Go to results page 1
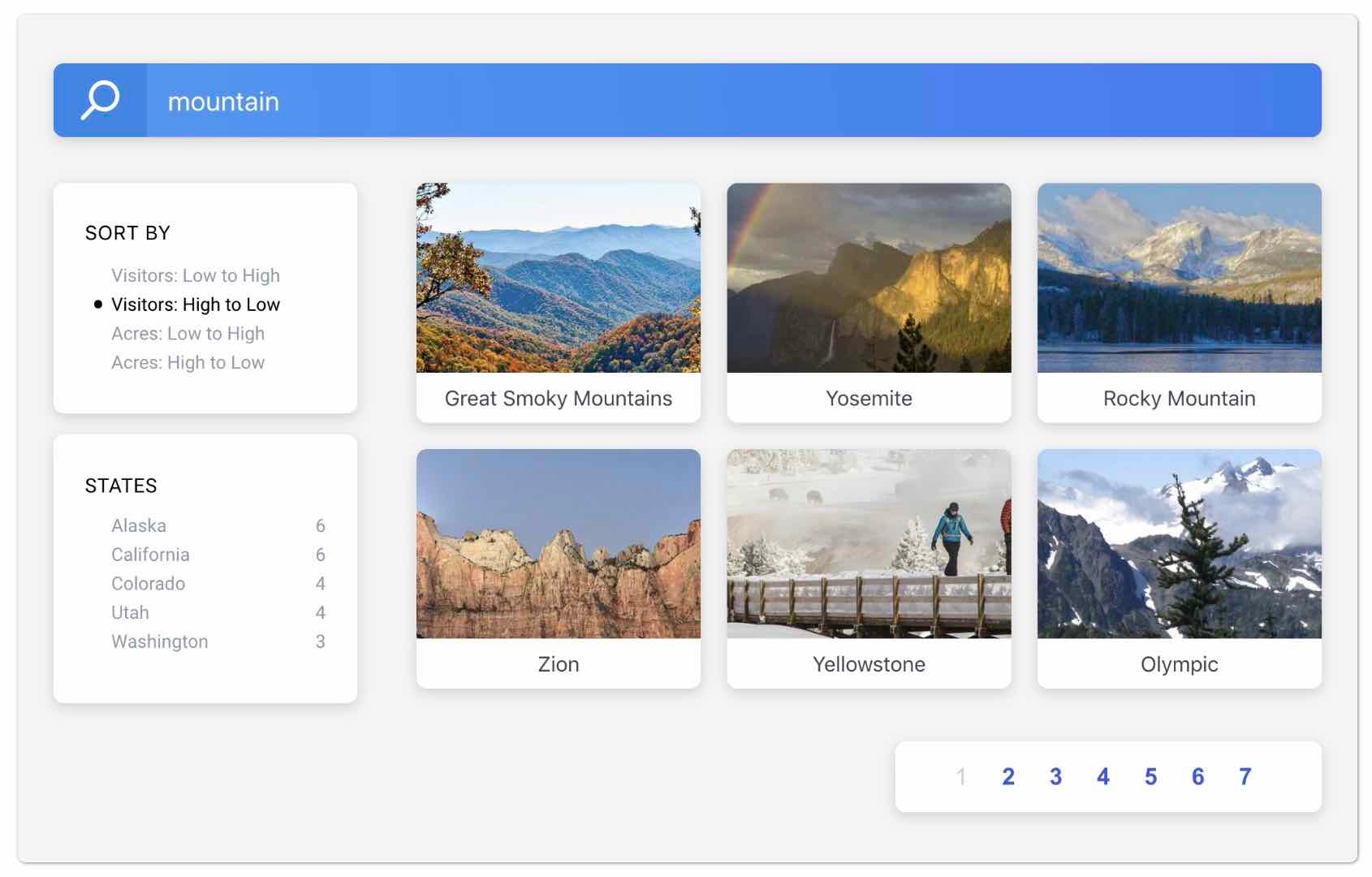Screen dimensions: 1372x877 (x=961, y=777)
